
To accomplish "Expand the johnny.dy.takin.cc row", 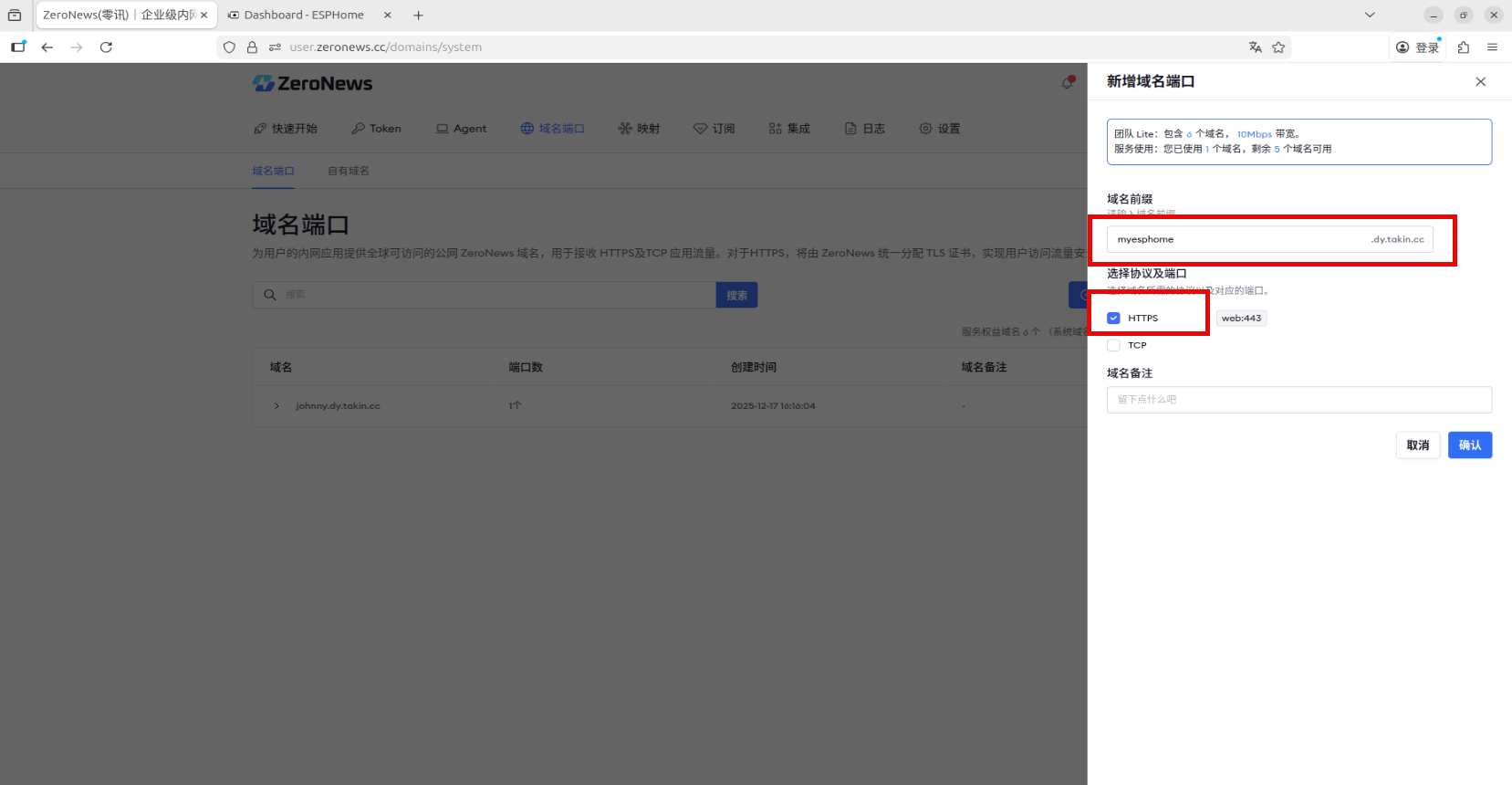I will pyautogui.click(x=276, y=406).
